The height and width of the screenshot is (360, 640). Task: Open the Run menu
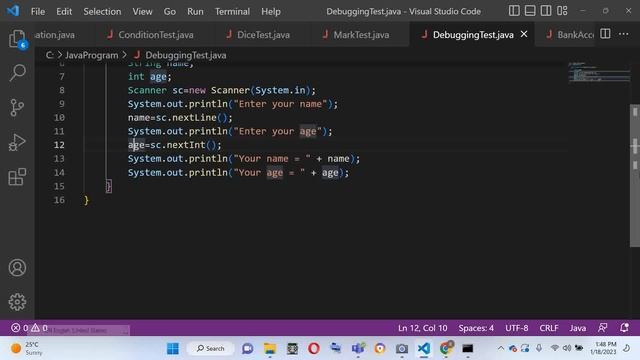coord(195,11)
